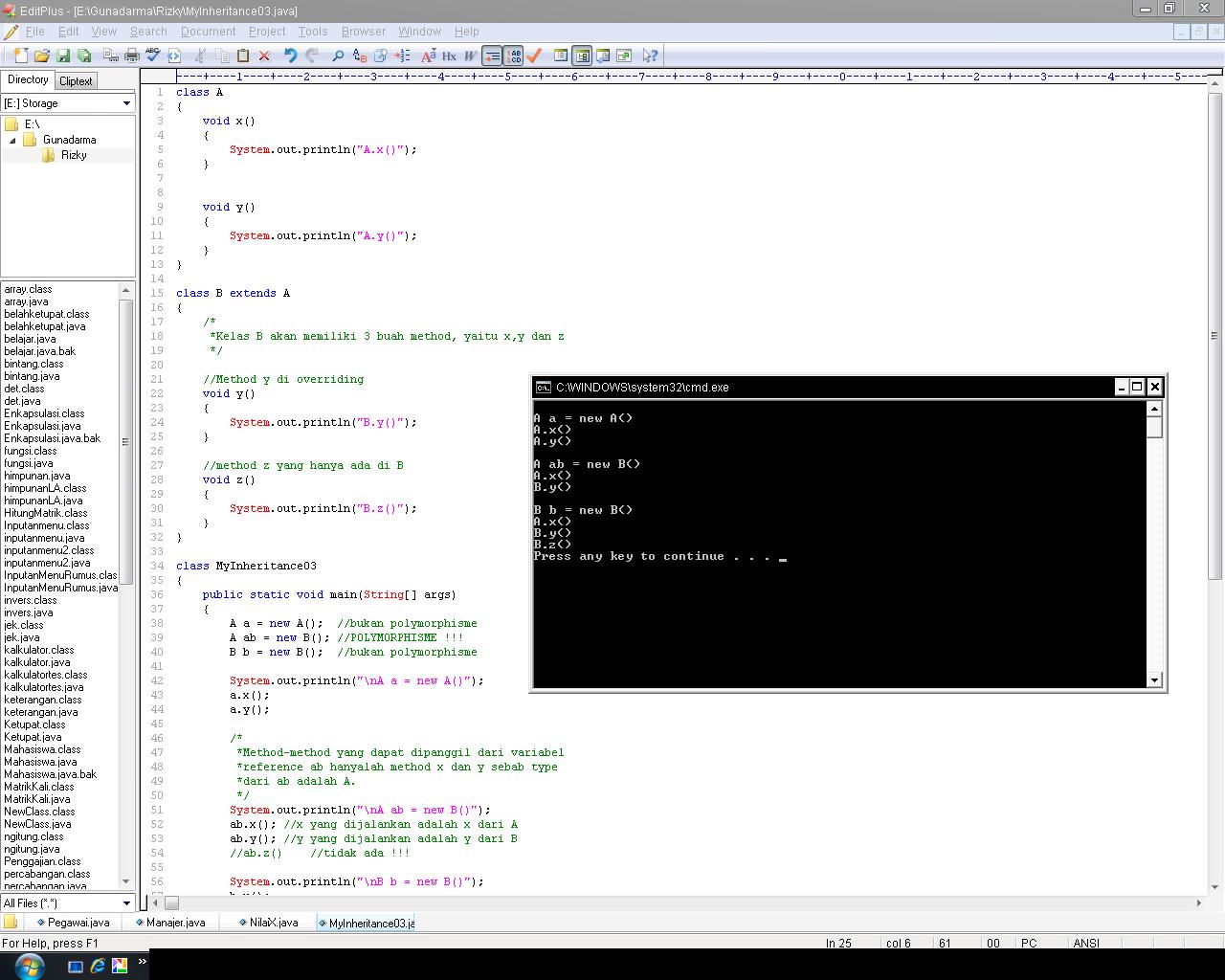
Task: Switch to the Manajer.java document tab
Action: click(170, 923)
